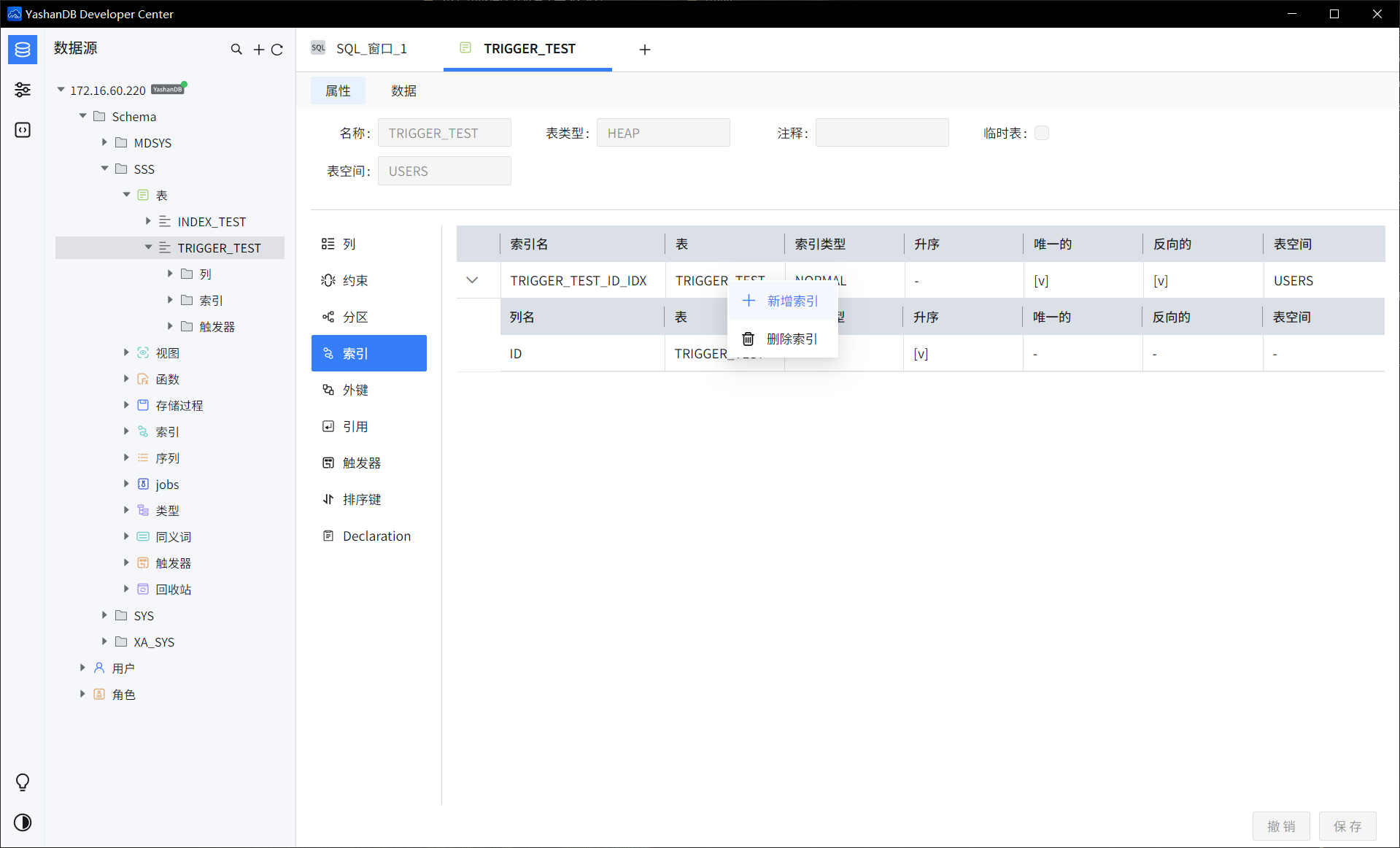1400x848 pixels.
Task: Toggle the 临时表 checkbox
Action: [x=1042, y=133]
